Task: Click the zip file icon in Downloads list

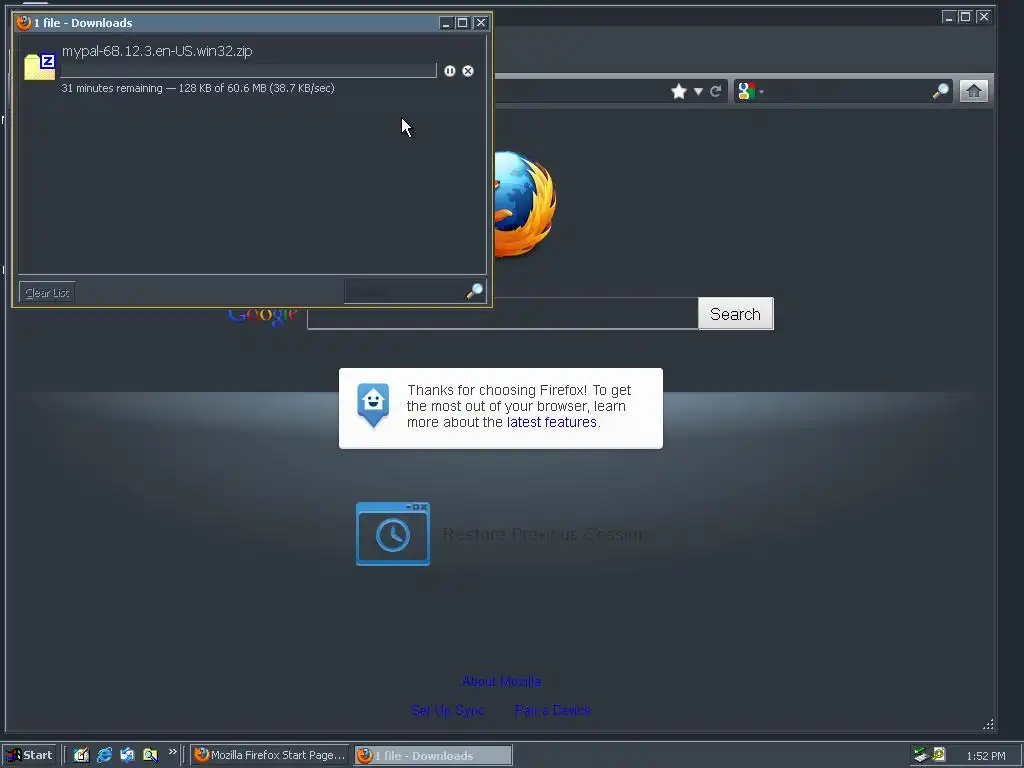Action: point(40,67)
